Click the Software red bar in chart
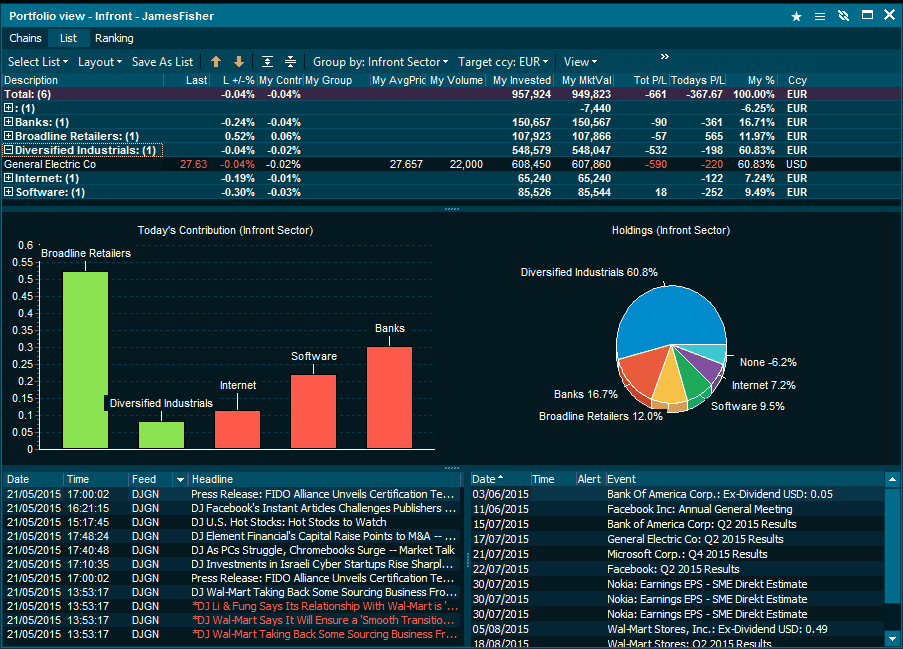 [x=313, y=411]
